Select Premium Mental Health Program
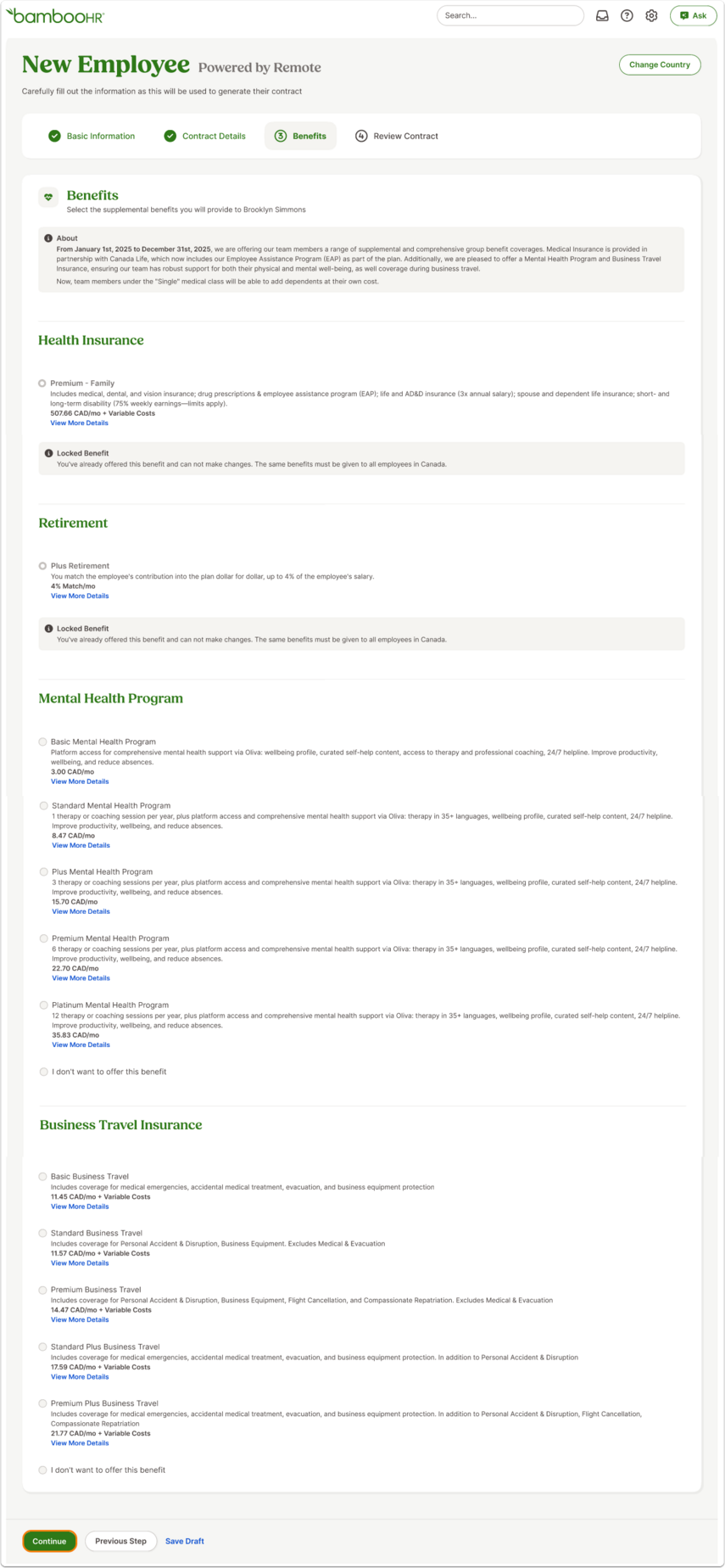This screenshot has height=1568, width=725. tap(43, 938)
